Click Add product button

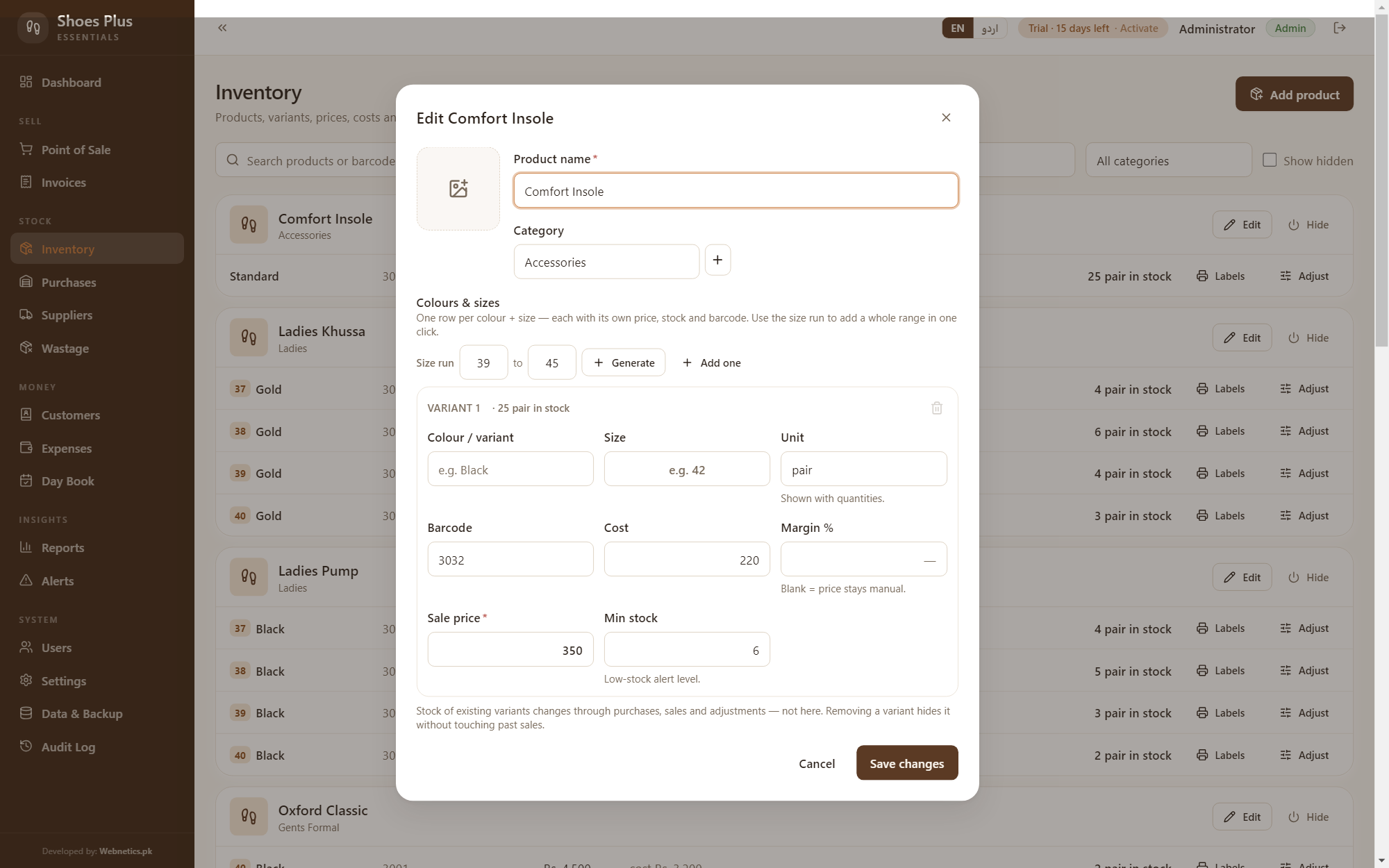tap(1295, 94)
